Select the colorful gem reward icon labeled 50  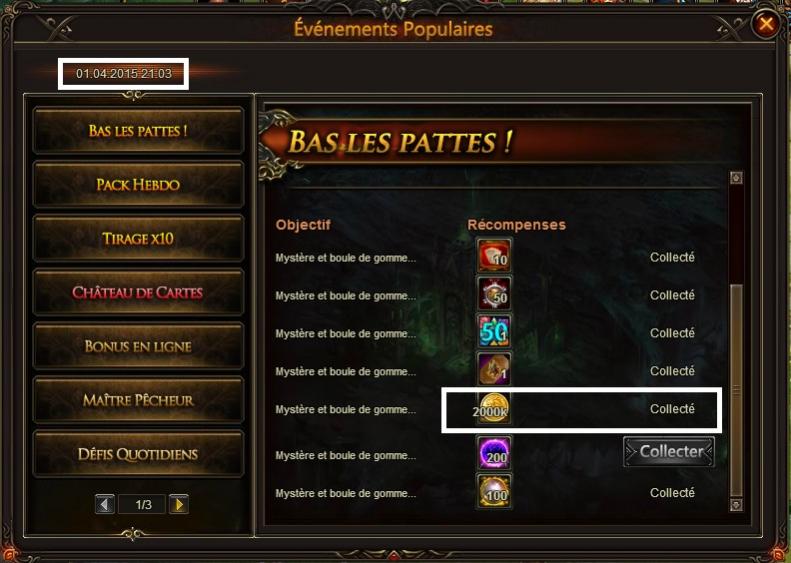tap(494, 331)
